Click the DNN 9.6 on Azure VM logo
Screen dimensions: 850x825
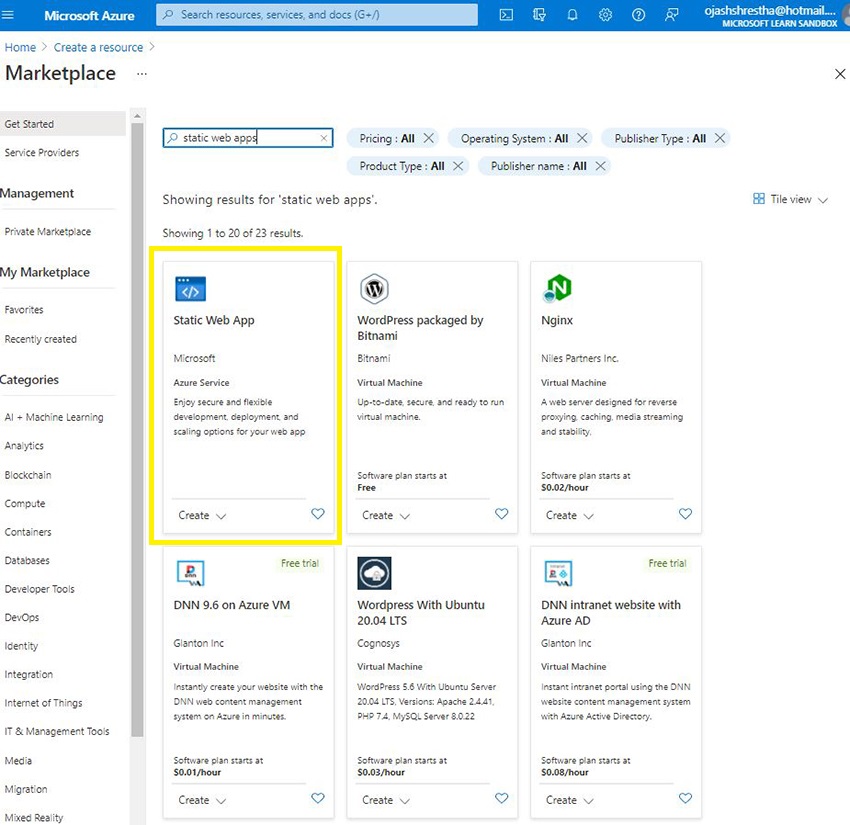pos(190,573)
